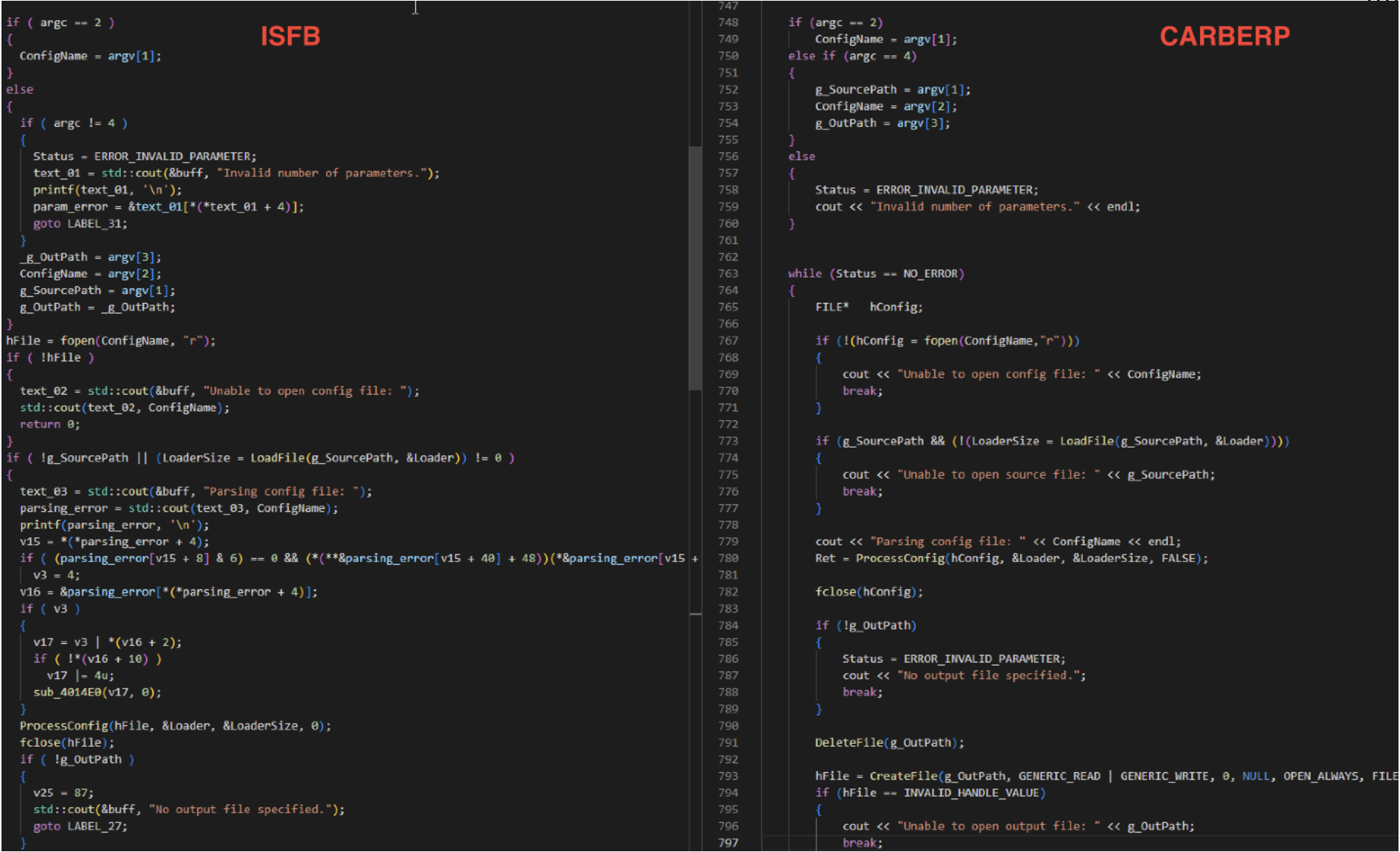The image size is (1400, 852).
Task: Click the 'param_error = &text_01' line
Action: [x=169, y=207]
